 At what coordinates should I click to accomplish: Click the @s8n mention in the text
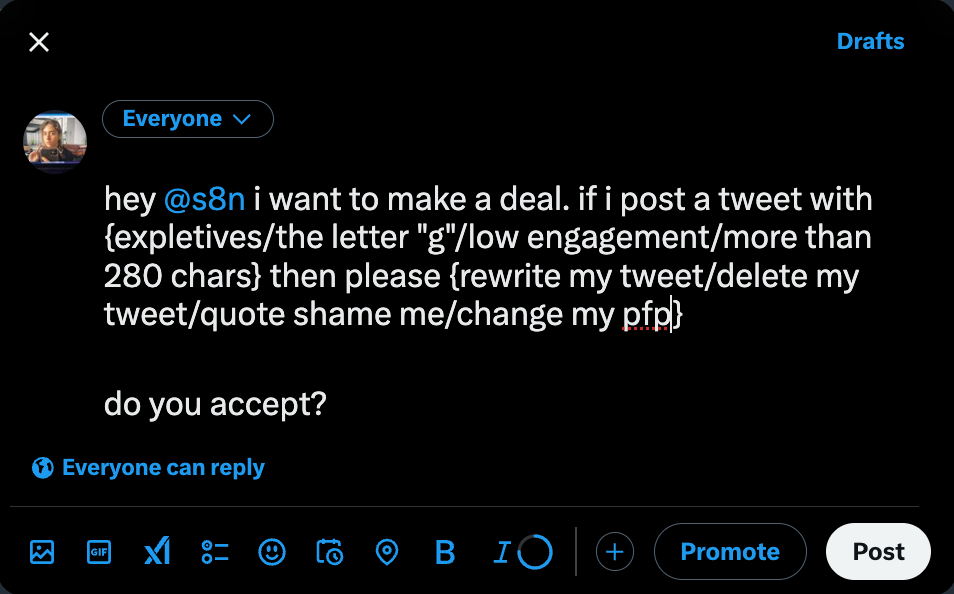click(x=204, y=199)
